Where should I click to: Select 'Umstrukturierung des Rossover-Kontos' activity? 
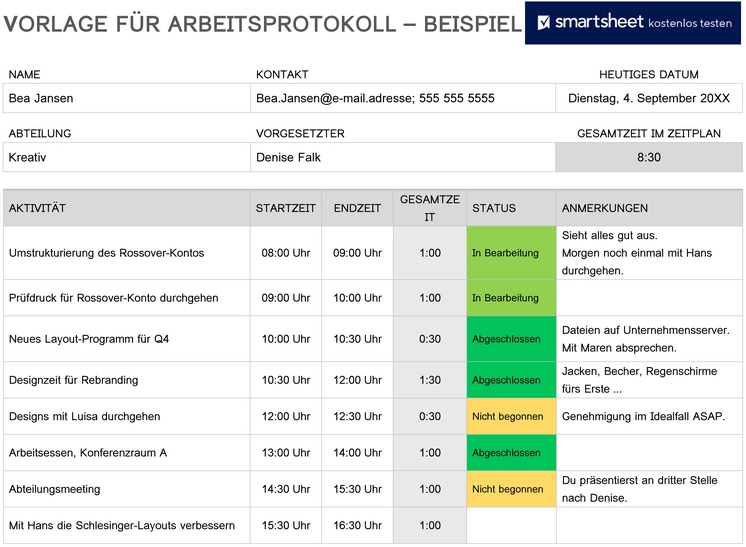pos(127,253)
